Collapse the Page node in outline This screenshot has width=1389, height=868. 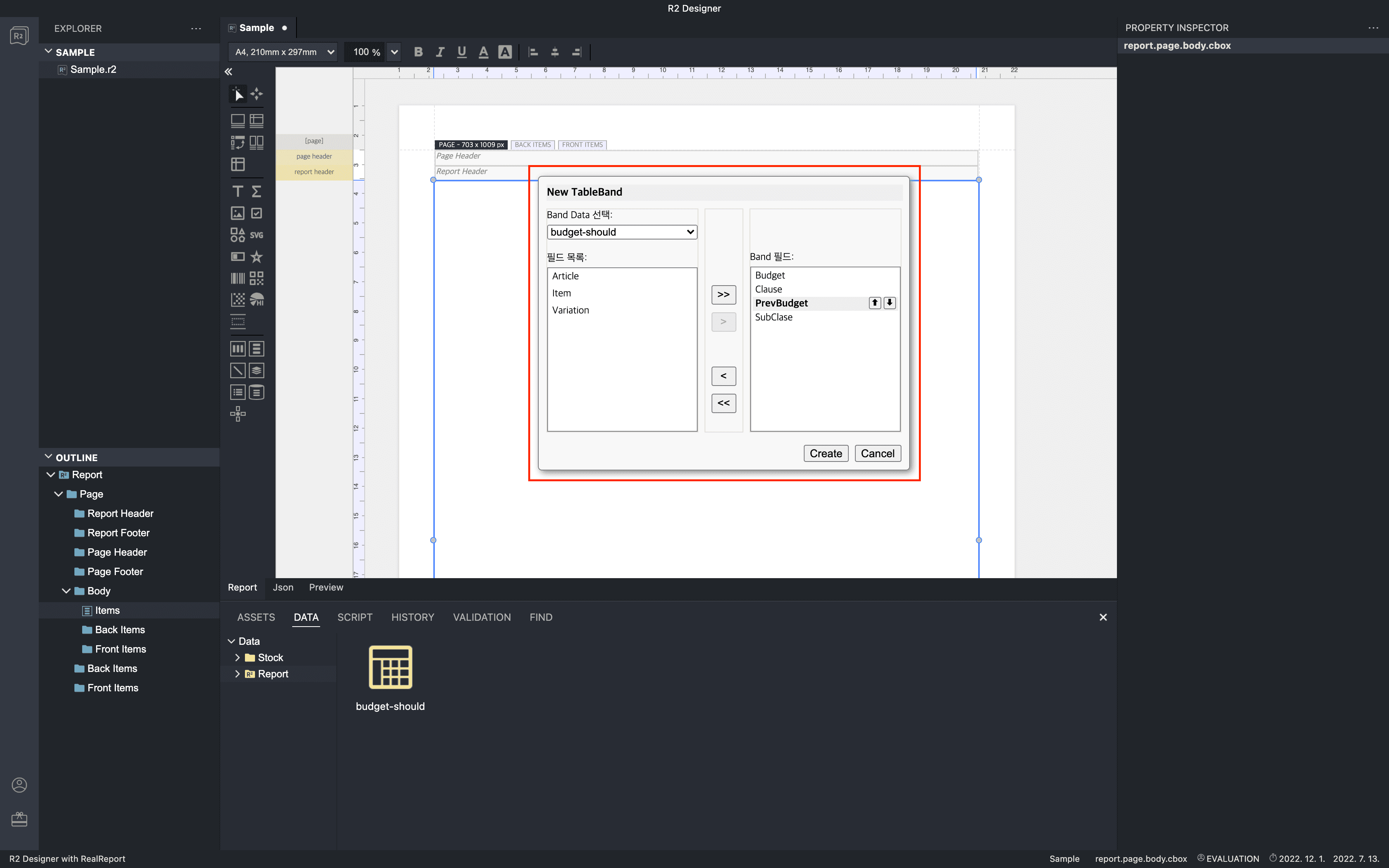(x=58, y=494)
